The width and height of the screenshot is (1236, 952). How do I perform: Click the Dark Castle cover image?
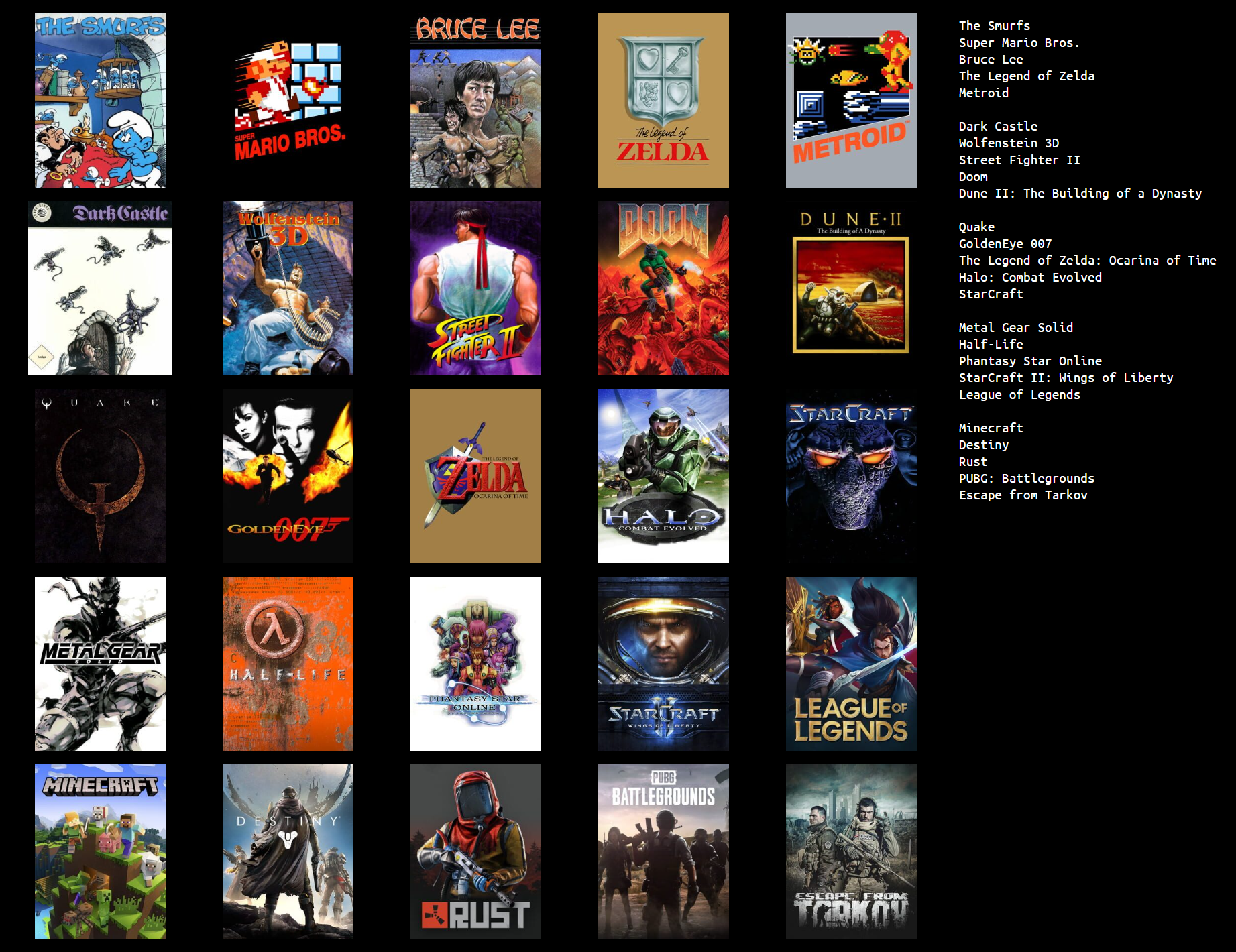(100, 288)
